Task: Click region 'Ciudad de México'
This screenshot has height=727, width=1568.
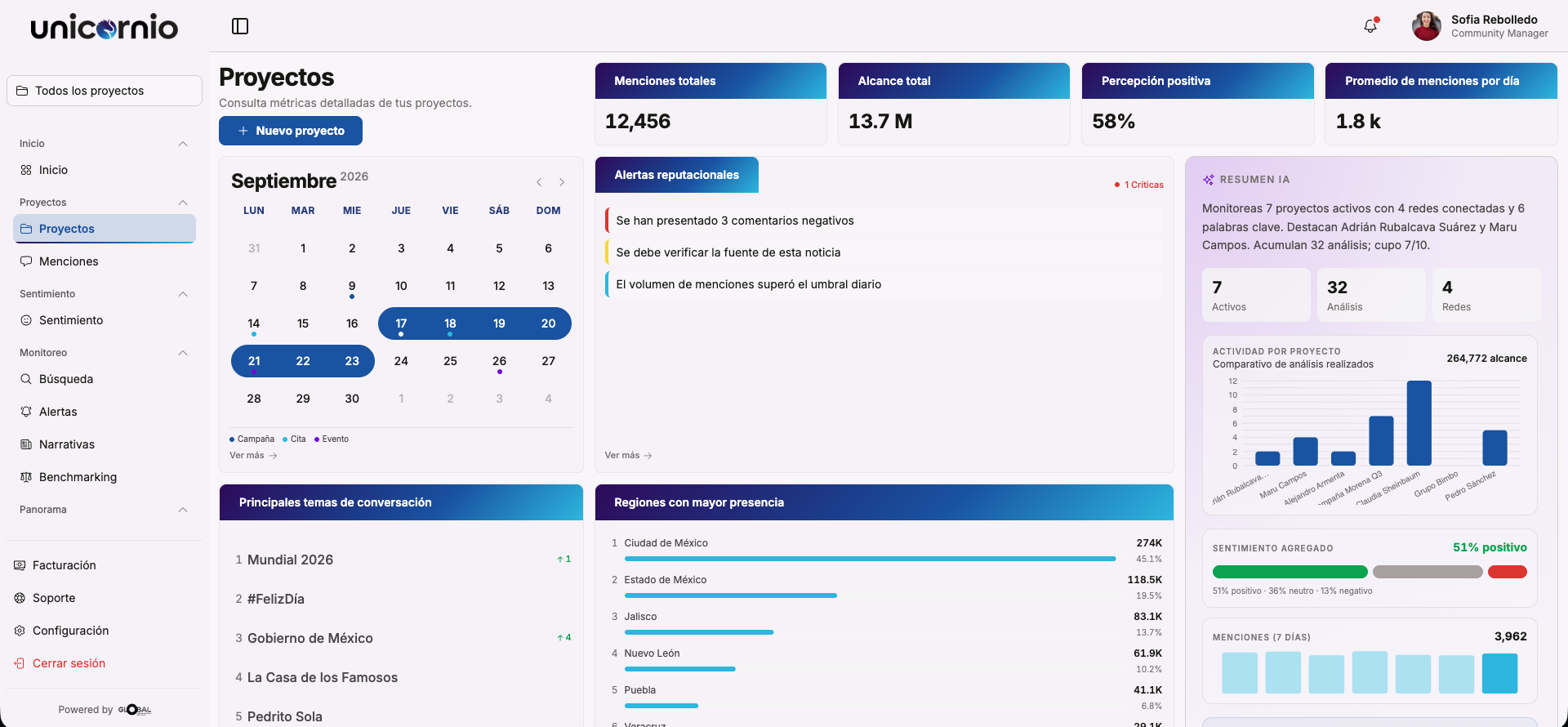Action: [x=666, y=543]
